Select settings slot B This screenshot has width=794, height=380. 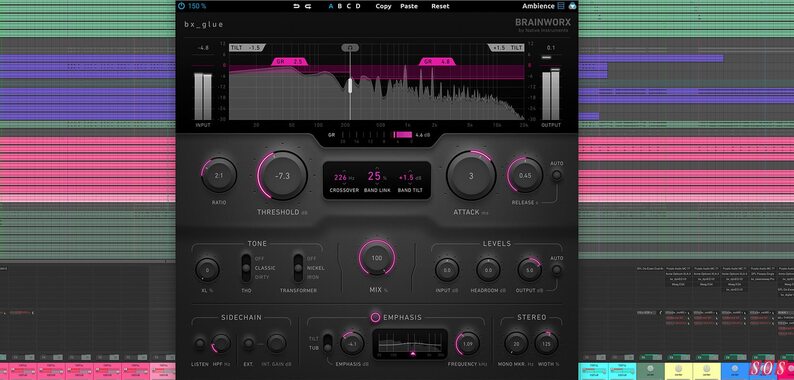[340, 6]
